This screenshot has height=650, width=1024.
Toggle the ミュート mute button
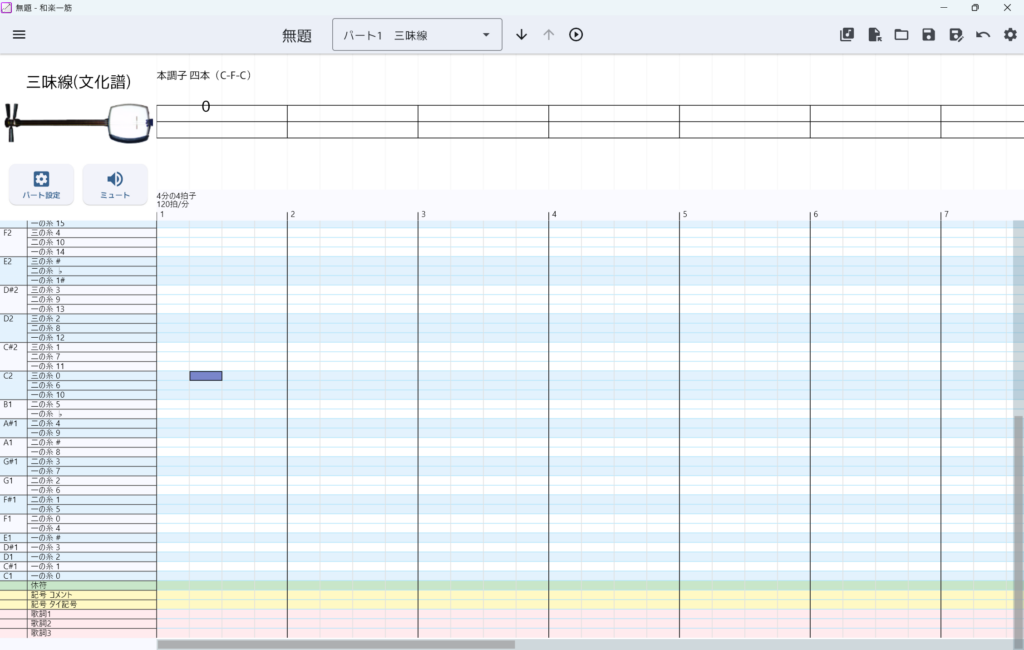pos(115,184)
